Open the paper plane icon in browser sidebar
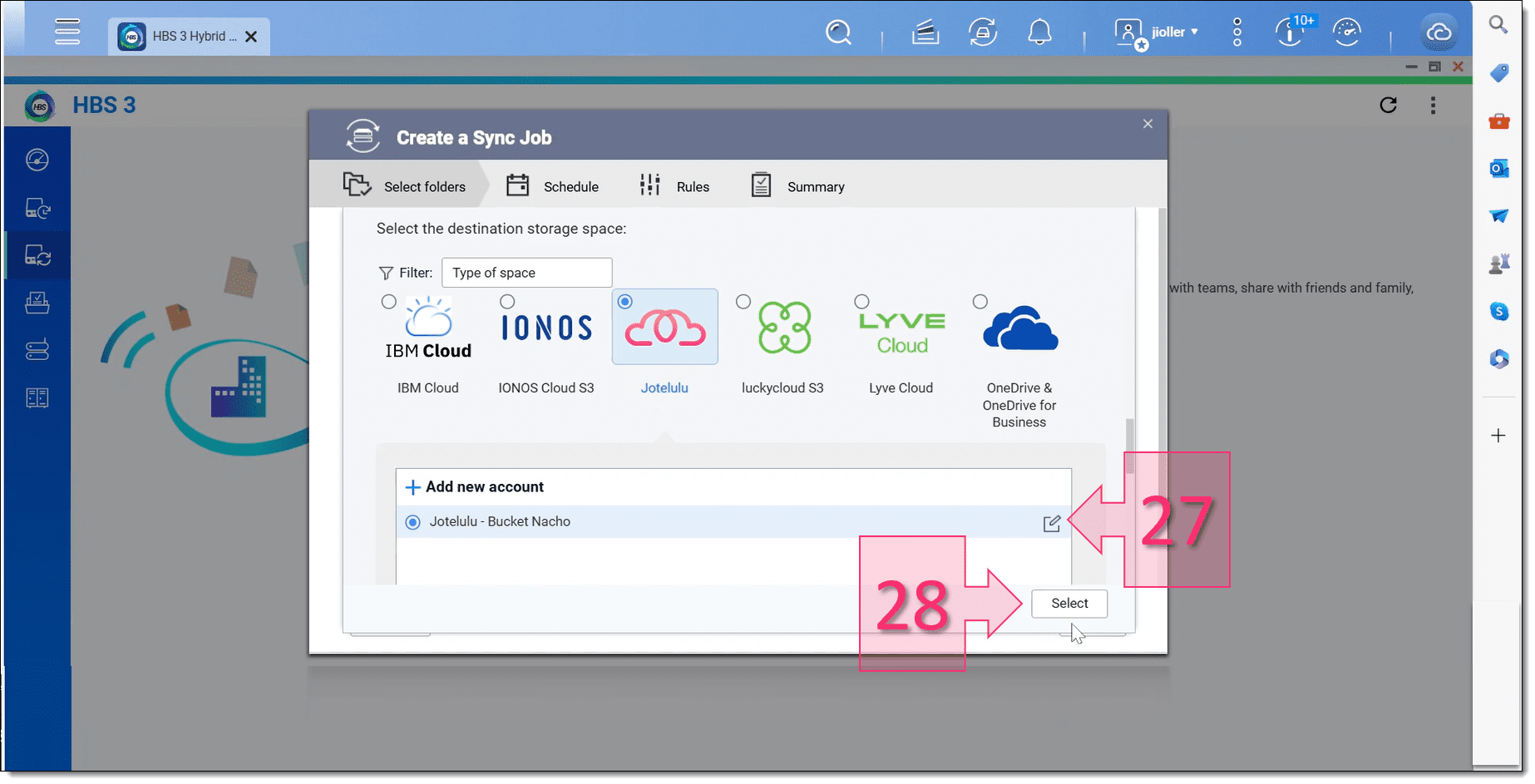The width and height of the screenshot is (1535, 784). coord(1498,216)
